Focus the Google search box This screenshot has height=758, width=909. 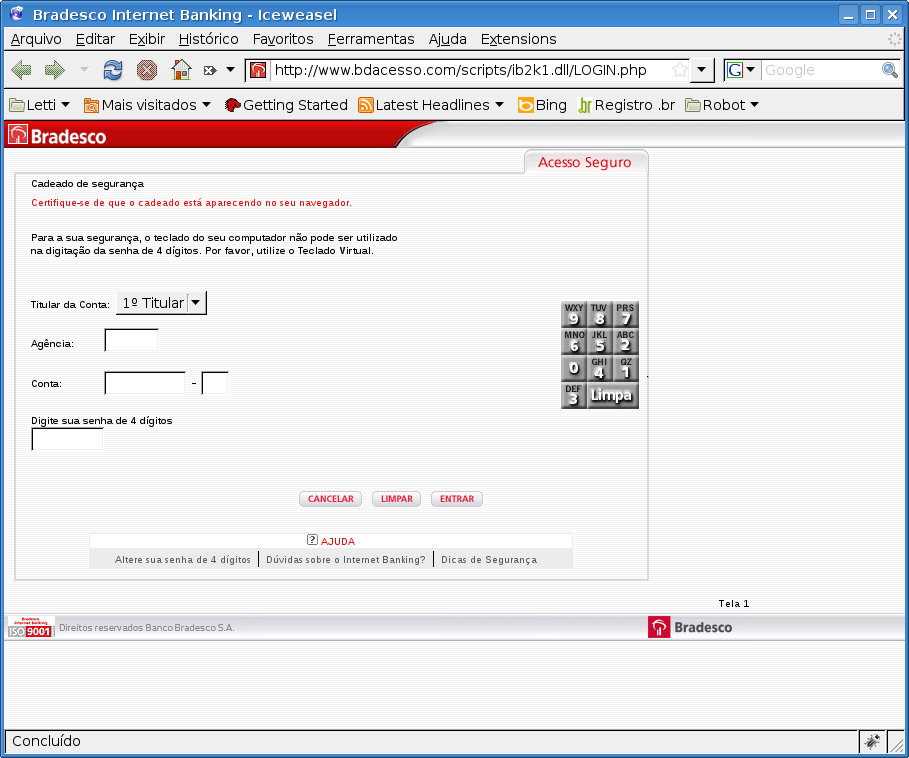pos(820,70)
